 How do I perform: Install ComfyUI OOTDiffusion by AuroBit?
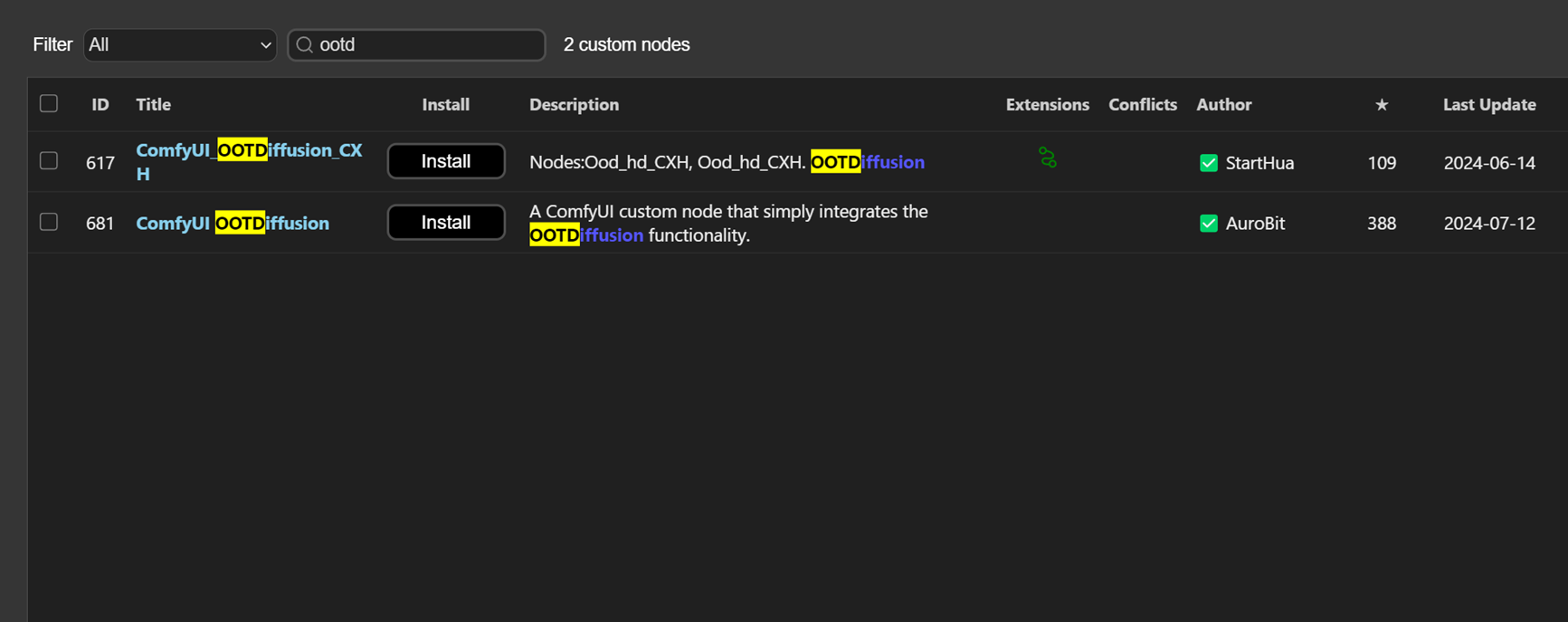click(x=445, y=222)
